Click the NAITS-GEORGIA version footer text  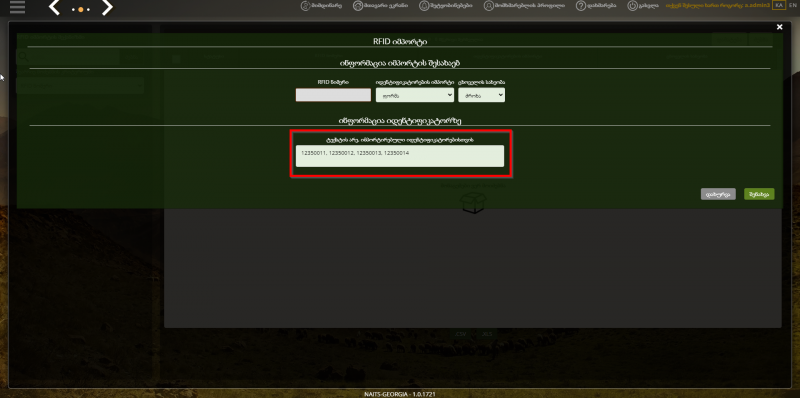(399, 394)
